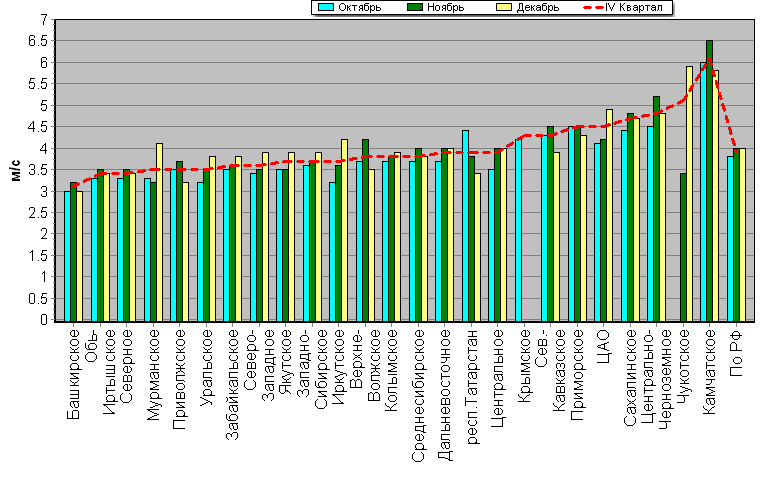
Task: Select the cyan По РФ October bar
Action: [730, 239]
